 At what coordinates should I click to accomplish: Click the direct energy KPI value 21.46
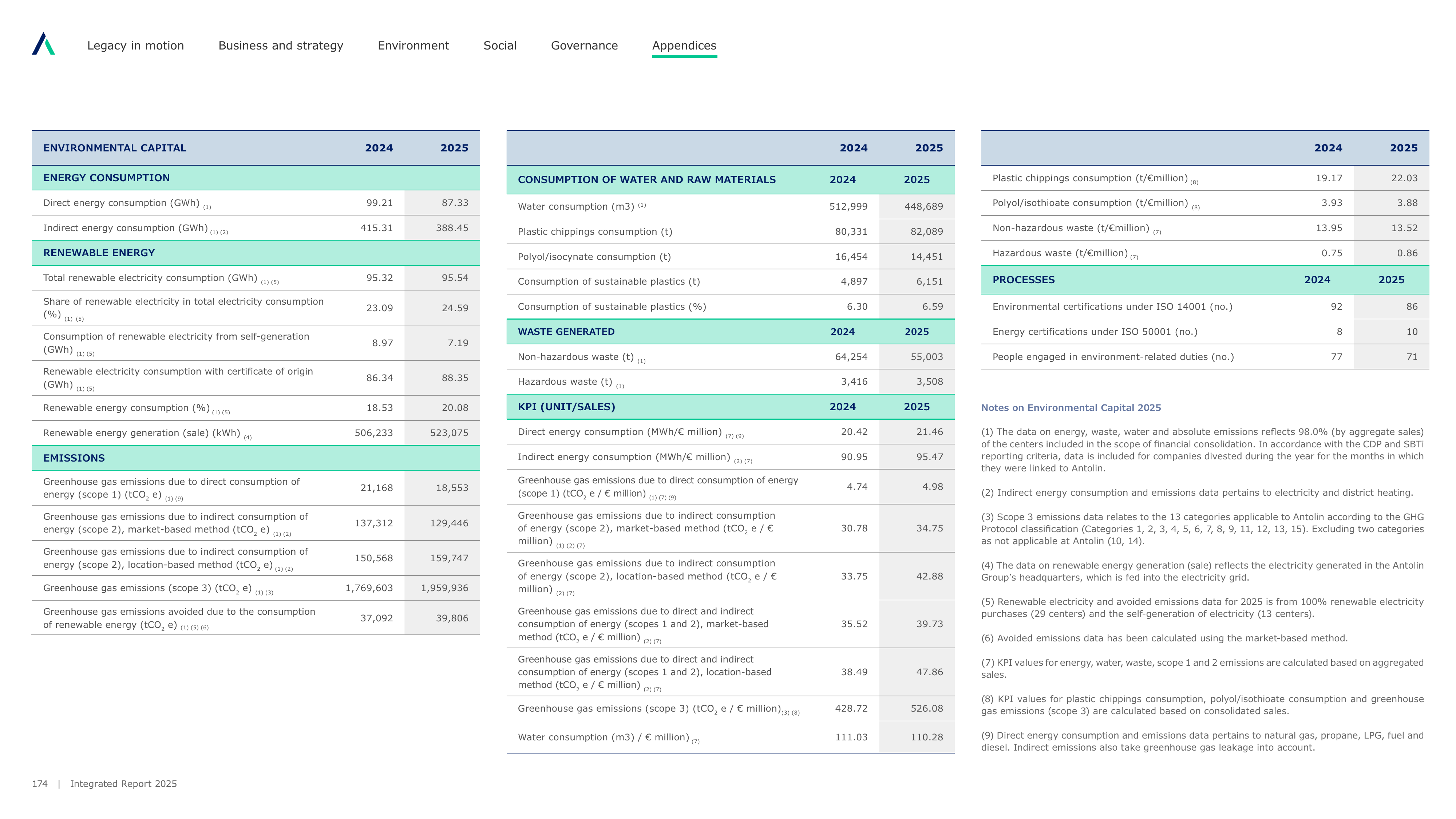(929, 432)
